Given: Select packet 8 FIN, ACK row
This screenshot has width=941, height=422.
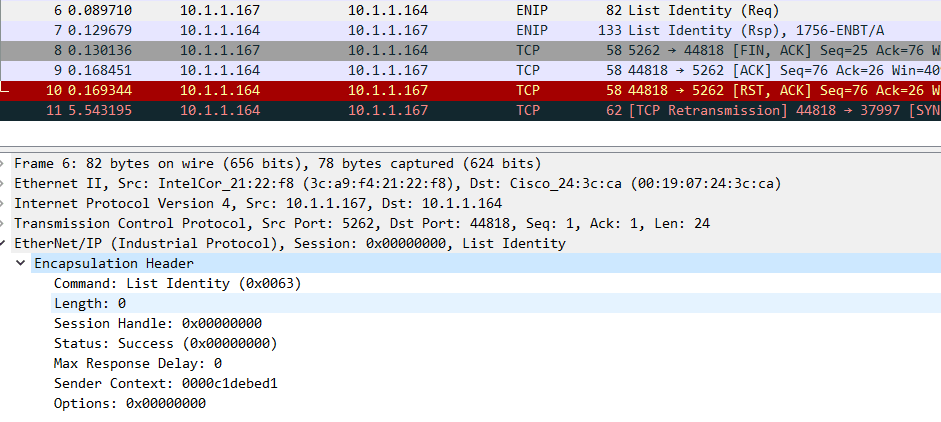Looking at the screenshot, I should point(470,50).
